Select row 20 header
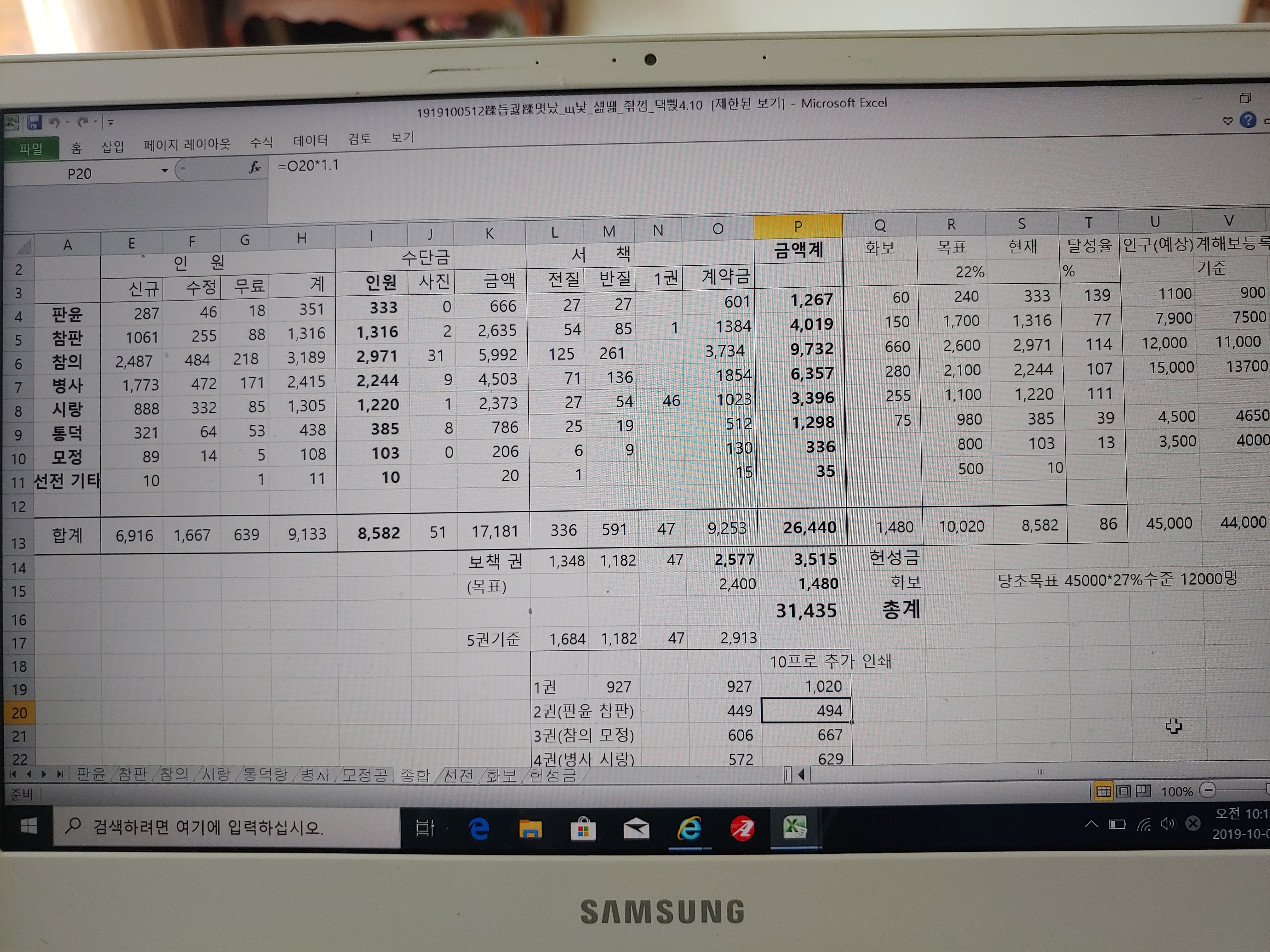This screenshot has height=952, width=1270. [x=19, y=713]
